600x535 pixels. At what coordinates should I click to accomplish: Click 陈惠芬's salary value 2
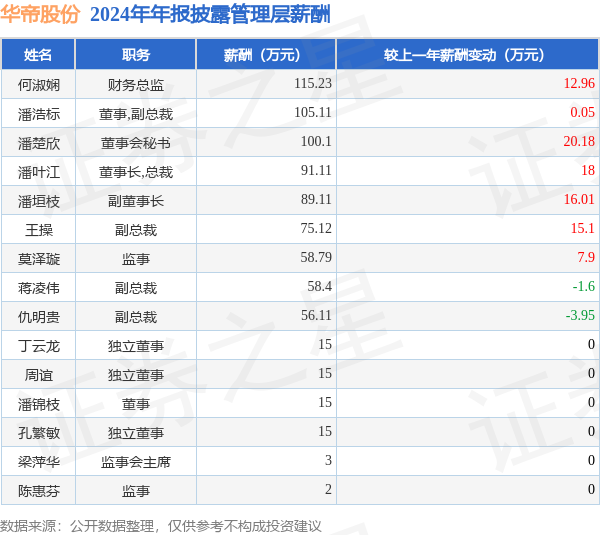(x=328, y=489)
